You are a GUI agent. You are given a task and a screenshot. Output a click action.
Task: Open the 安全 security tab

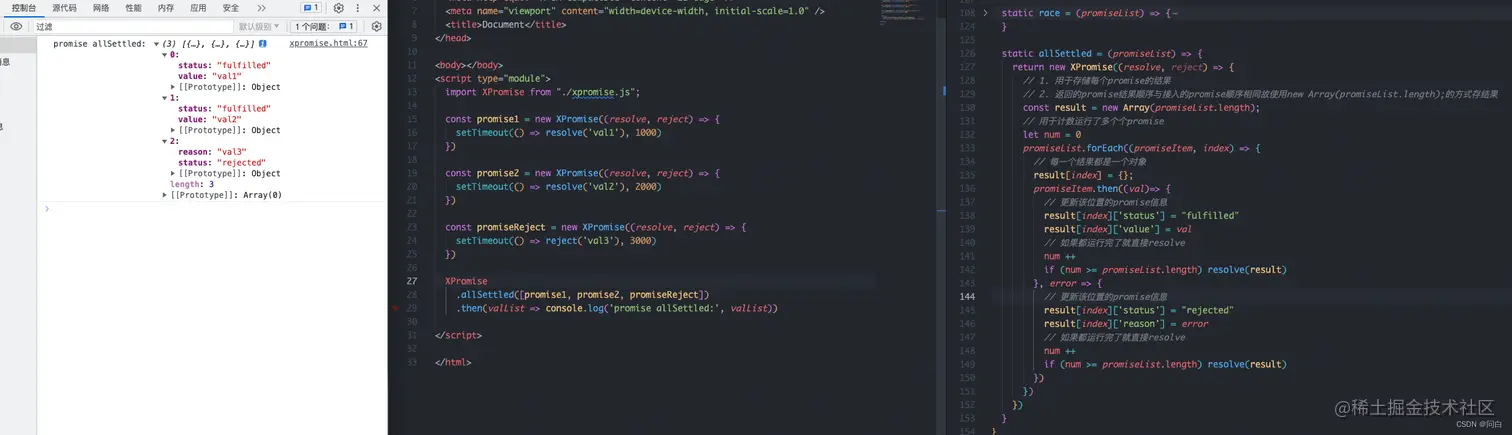230,8
